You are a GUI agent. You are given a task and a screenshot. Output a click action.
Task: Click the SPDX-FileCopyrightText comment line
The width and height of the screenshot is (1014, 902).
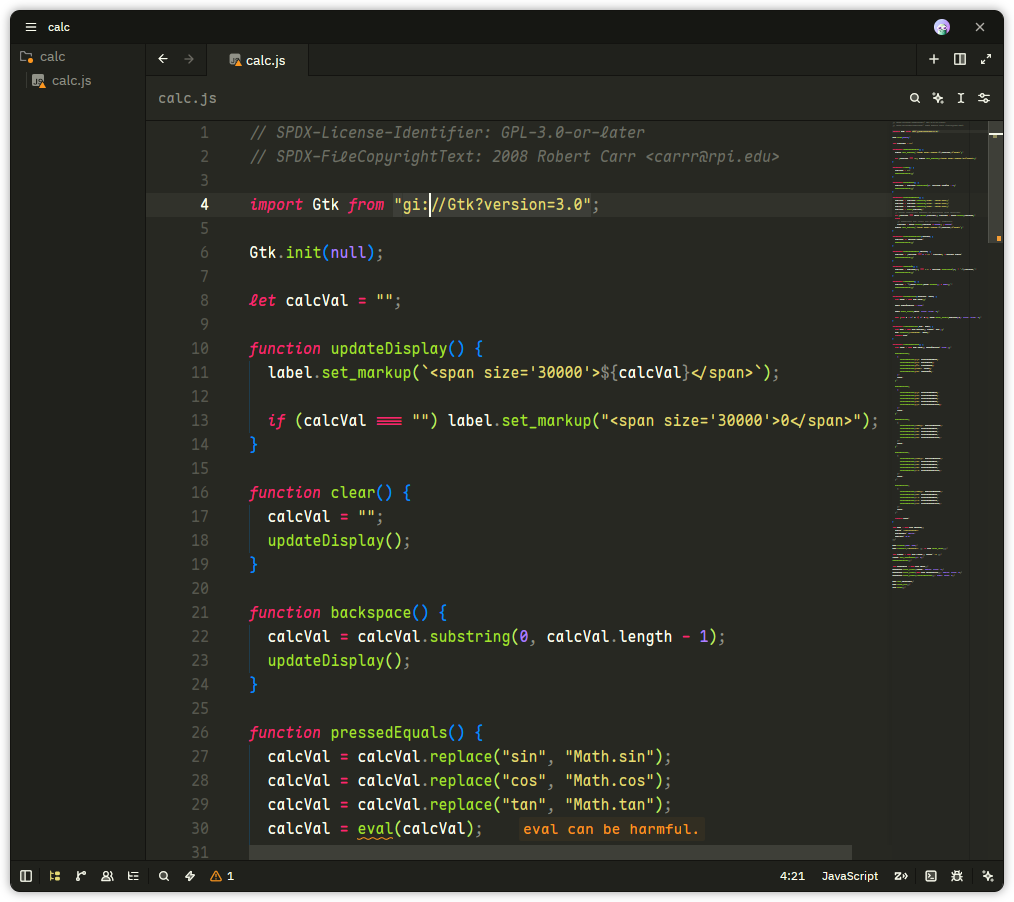[514, 156]
